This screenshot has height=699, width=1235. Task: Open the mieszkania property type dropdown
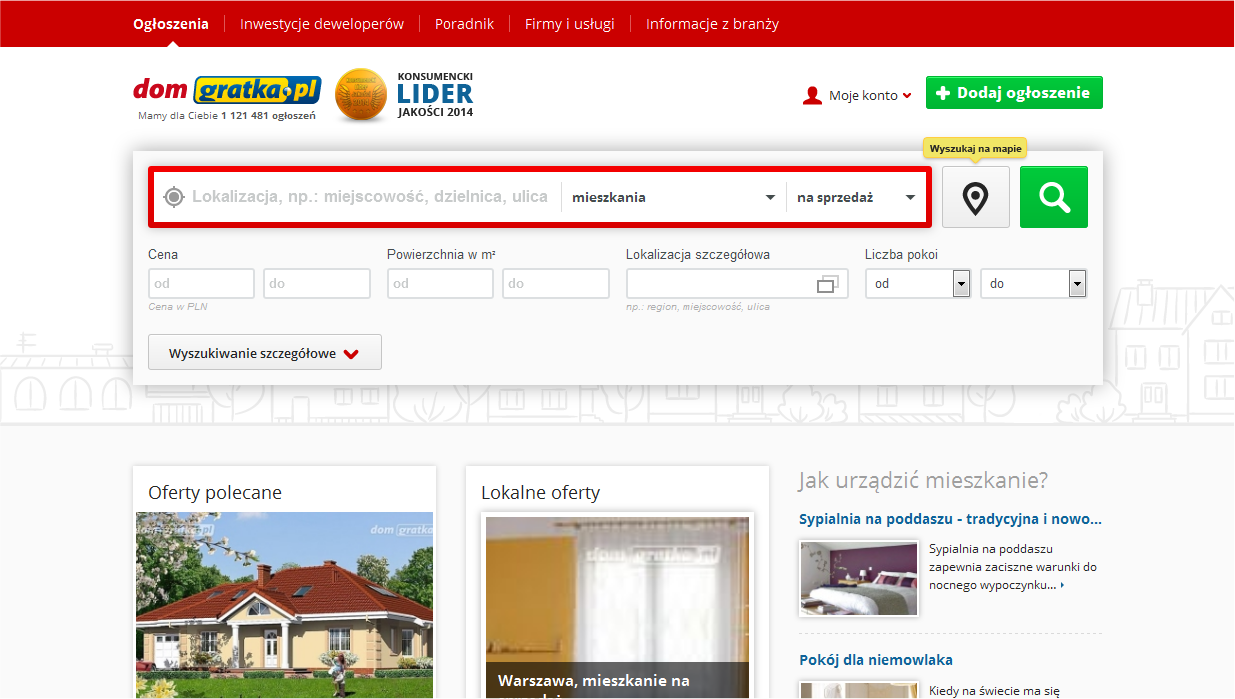click(x=674, y=197)
